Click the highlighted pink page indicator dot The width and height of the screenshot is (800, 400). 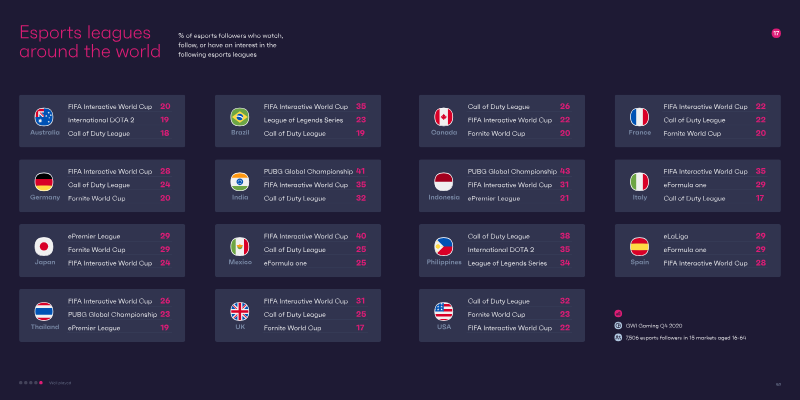pos(41,383)
